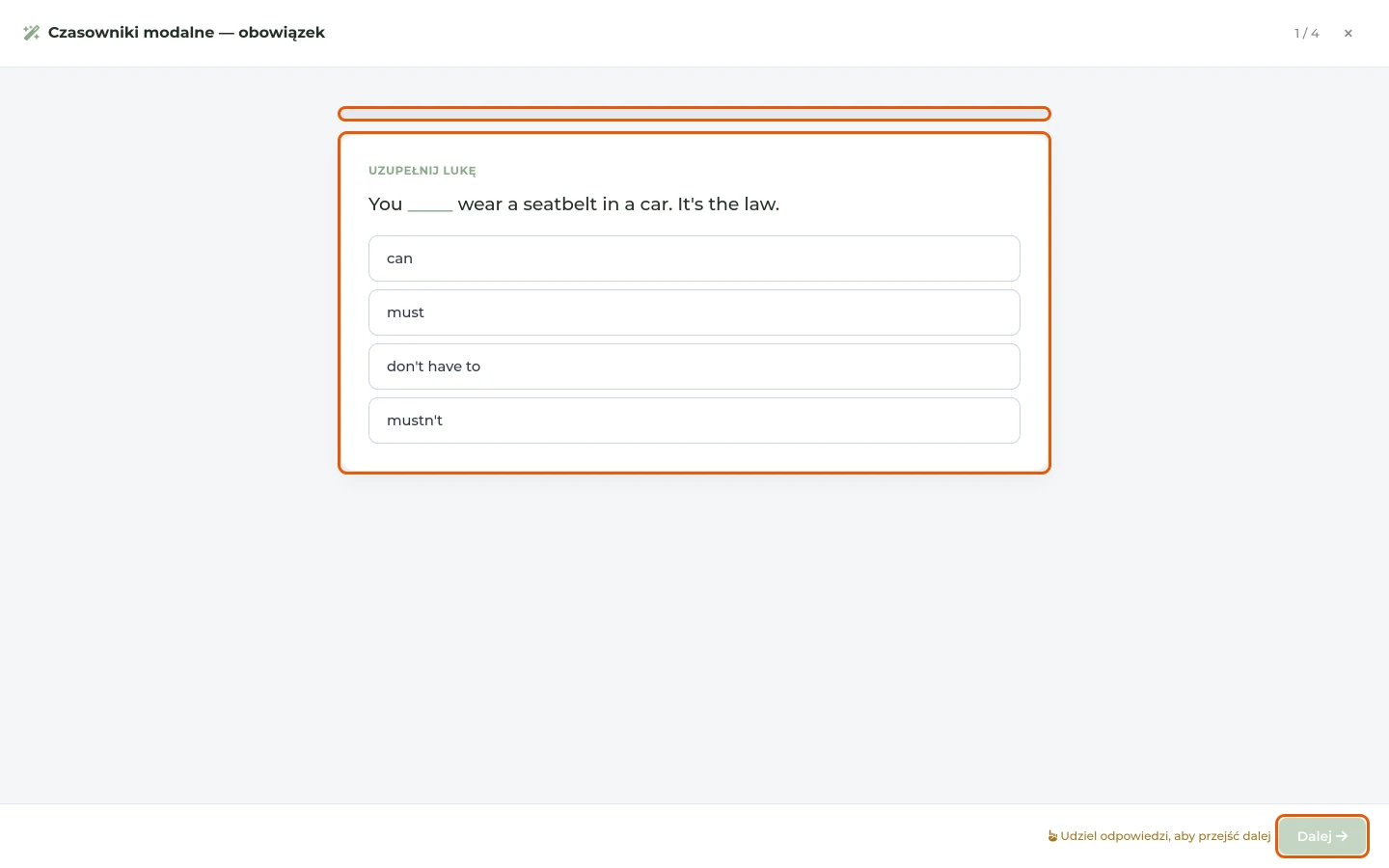Click the 'Czasowniki modalne — obowiązek' title
The width and height of the screenshot is (1389, 868).
pyautogui.click(x=186, y=33)
